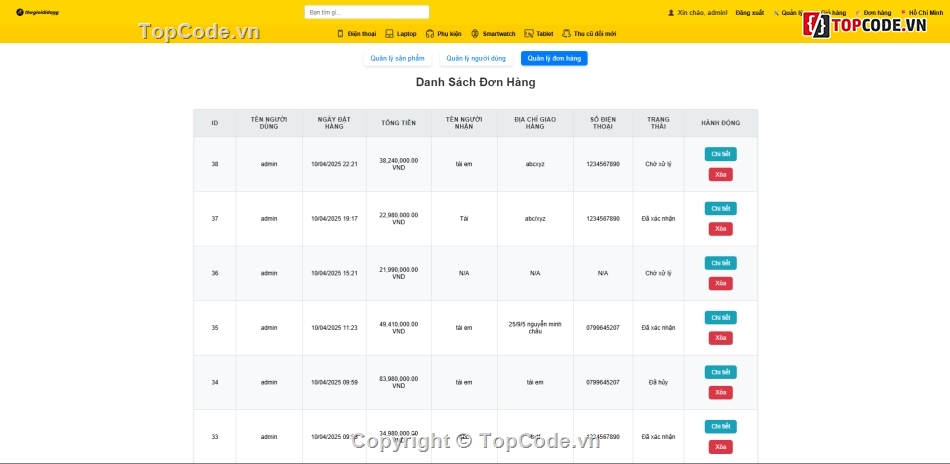Delete the cancelled order 34

pyautogui.click(x=720, y=393)
